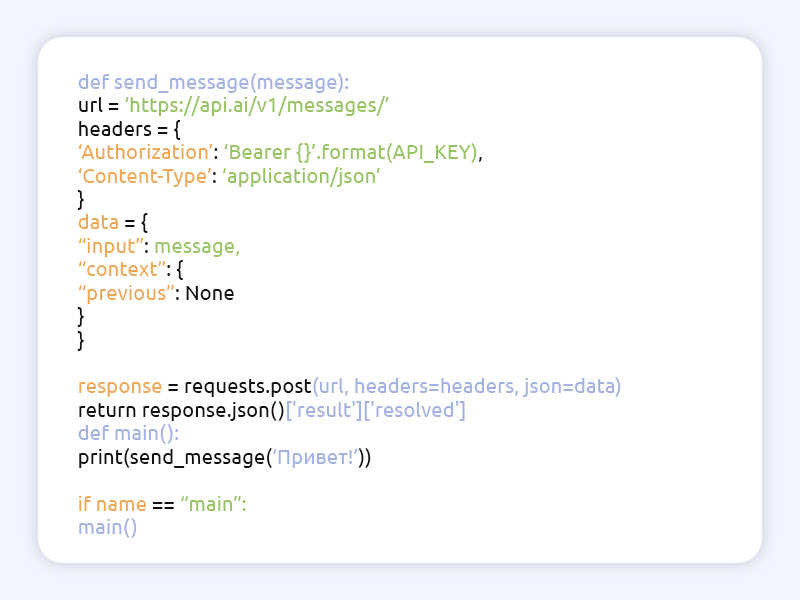Click the 'Привет!' string

(315, 457)
